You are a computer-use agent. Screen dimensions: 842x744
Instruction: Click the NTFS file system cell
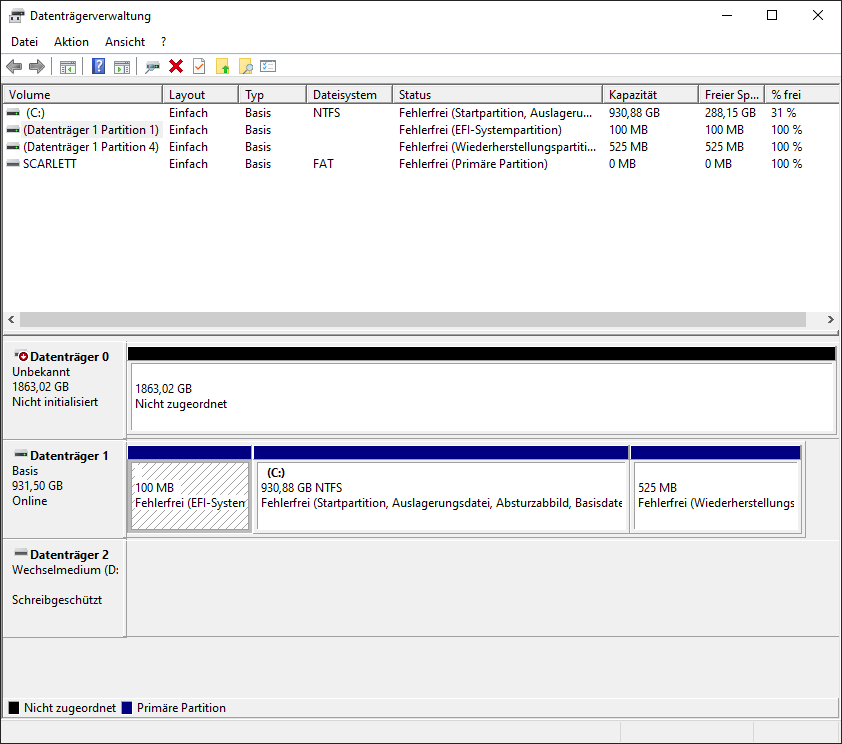326,113
